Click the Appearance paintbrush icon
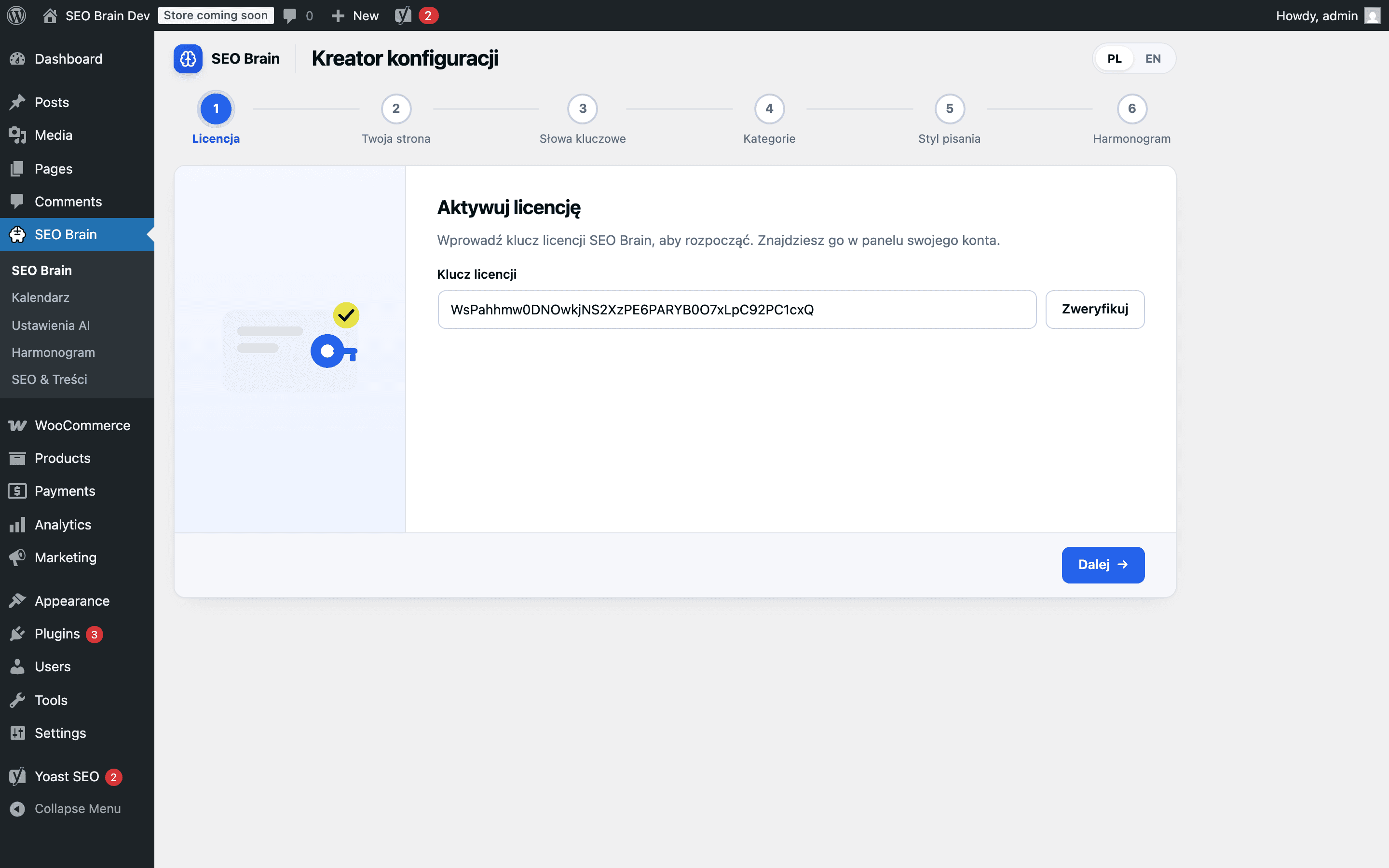1389x868 pixels. pos(17,600)
